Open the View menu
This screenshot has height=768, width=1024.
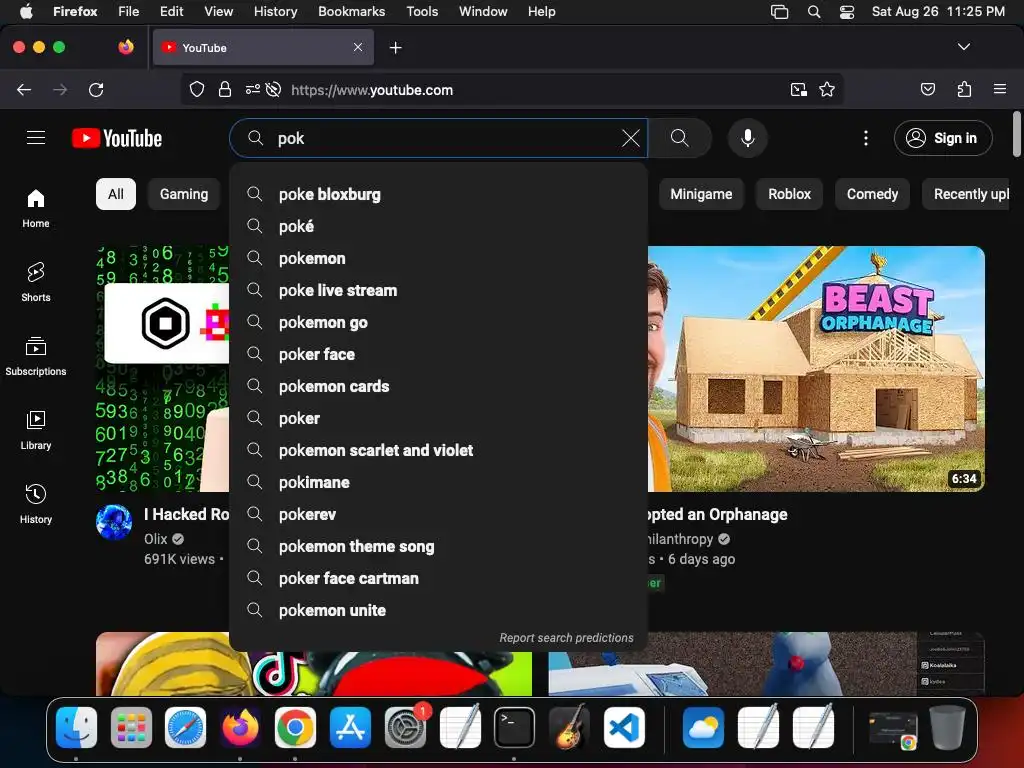218,12
